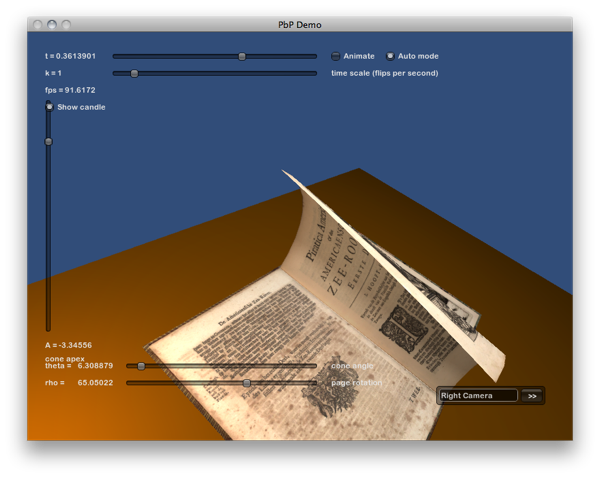This screenshot has height=478, width=600.
Task: Click the time scale (flips per second) label
Action: click(x=385, y=73)
